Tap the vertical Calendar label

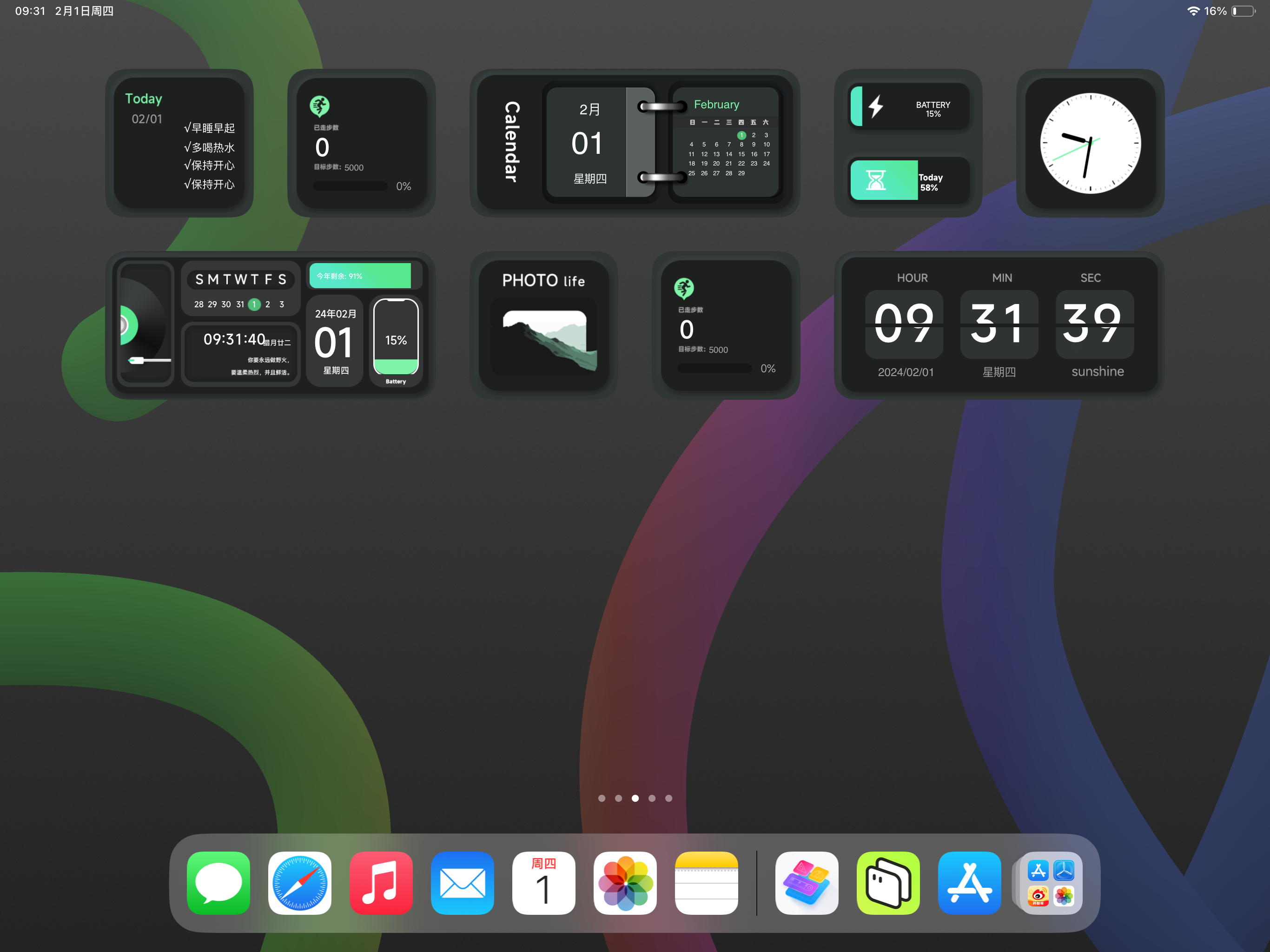[x=511, y=142]
